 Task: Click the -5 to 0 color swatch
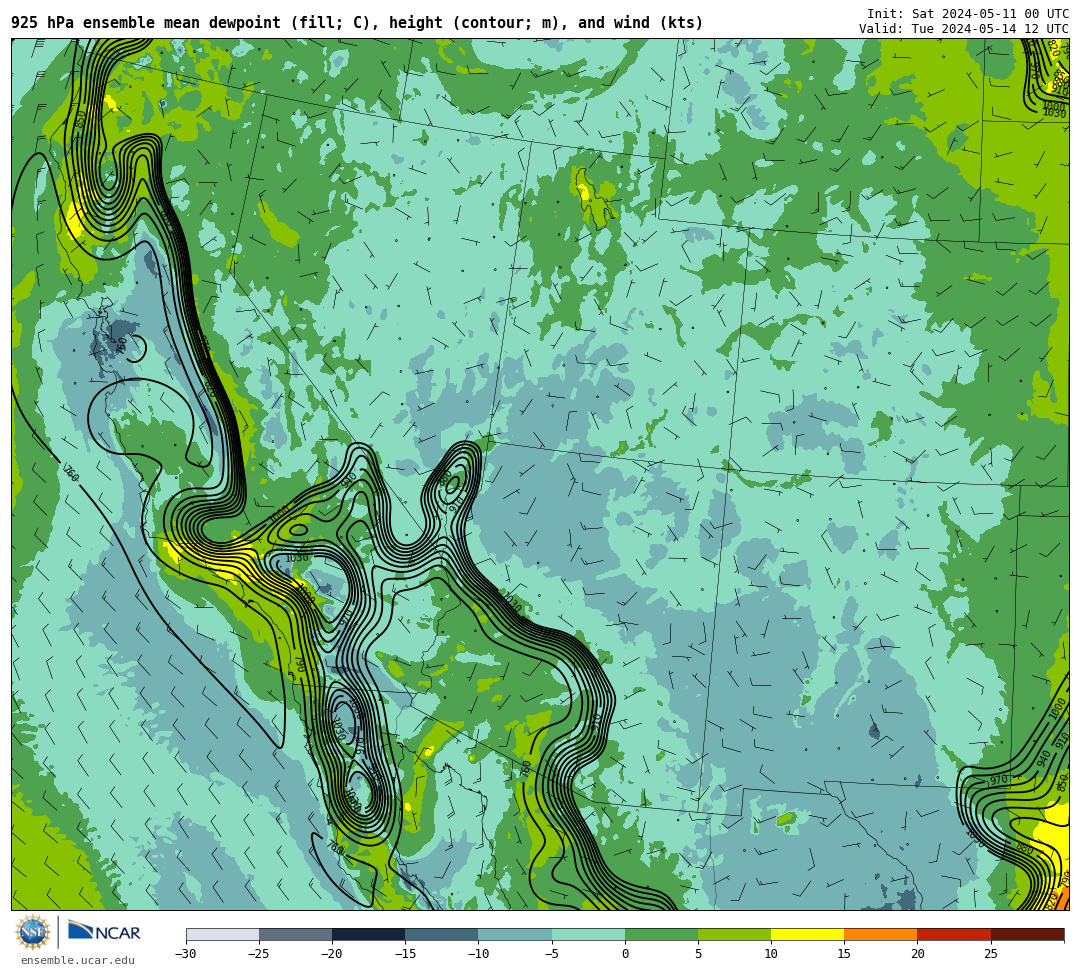coord(588,934)
